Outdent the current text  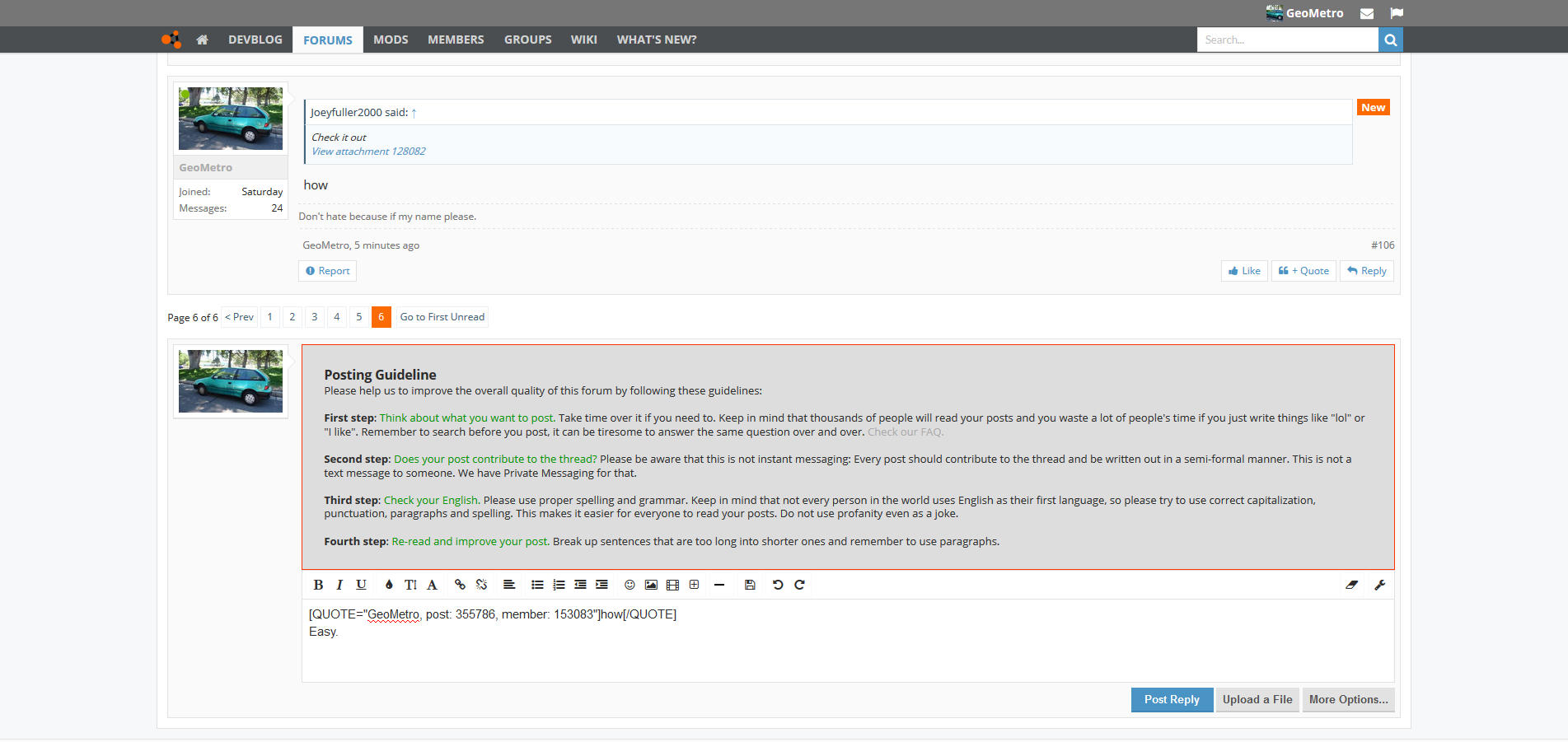[x=580, y=585]
